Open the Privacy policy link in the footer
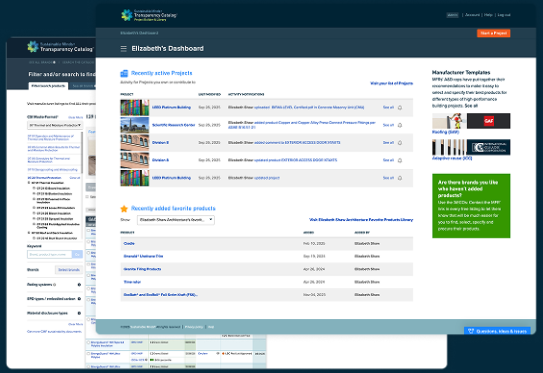The width and height of the screenshot is (543, 373). tap(194, 327)
